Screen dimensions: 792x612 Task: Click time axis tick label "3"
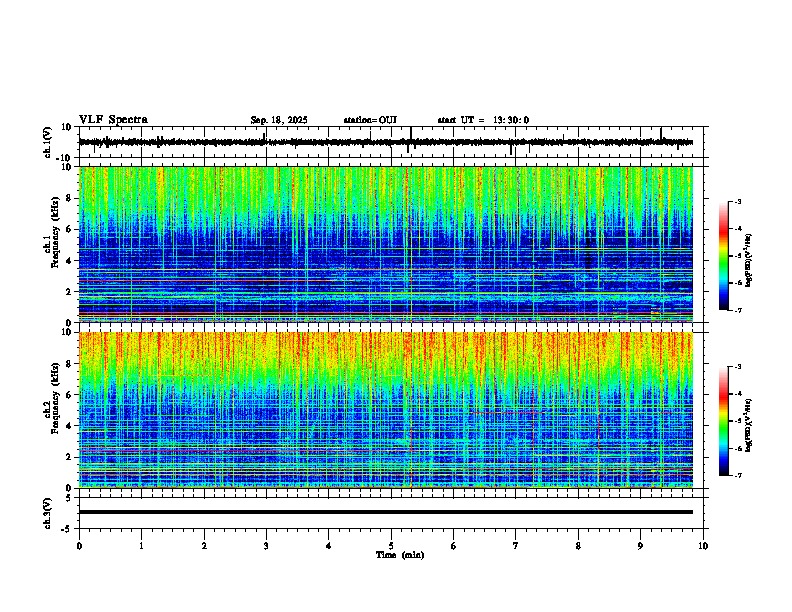266,546
